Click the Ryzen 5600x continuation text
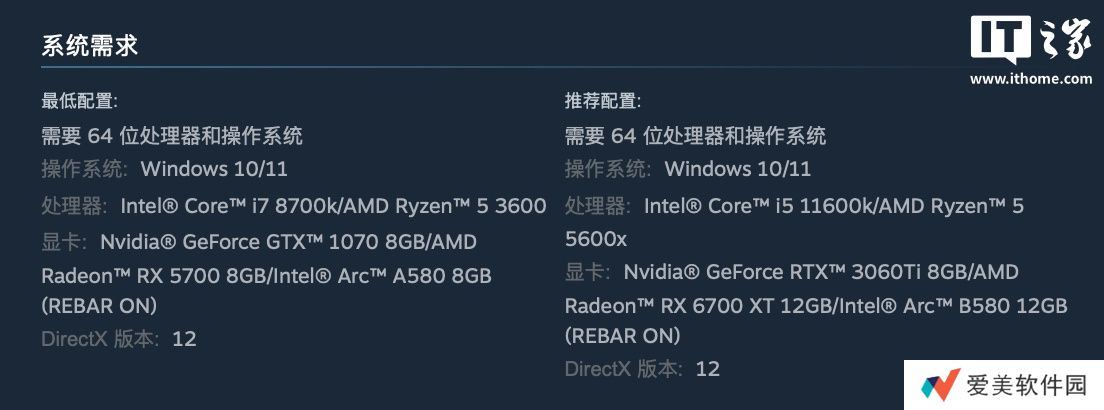Screen dimensions: 1104x410 coord(596,238)
